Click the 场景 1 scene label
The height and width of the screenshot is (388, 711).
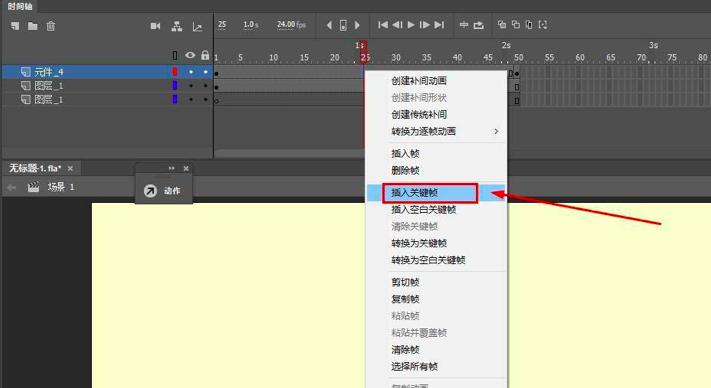click(61, 187)
